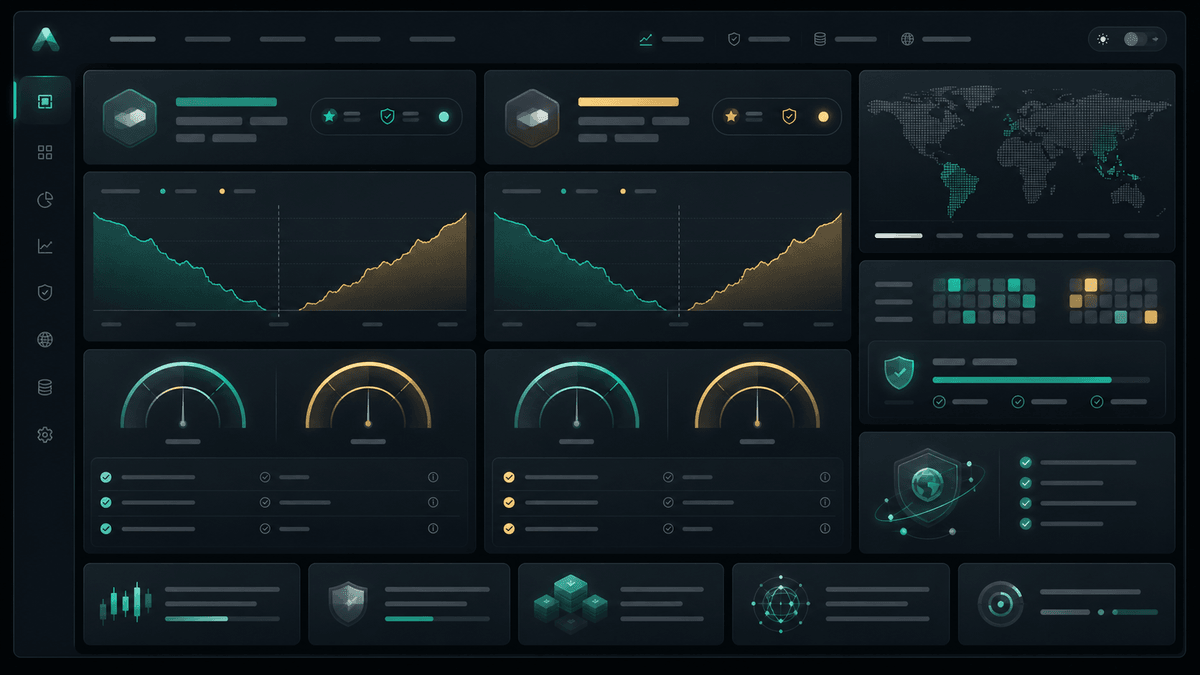Open the top bar item with trend-line icon
The image size is (1200, 675).
tap(671, 39)
